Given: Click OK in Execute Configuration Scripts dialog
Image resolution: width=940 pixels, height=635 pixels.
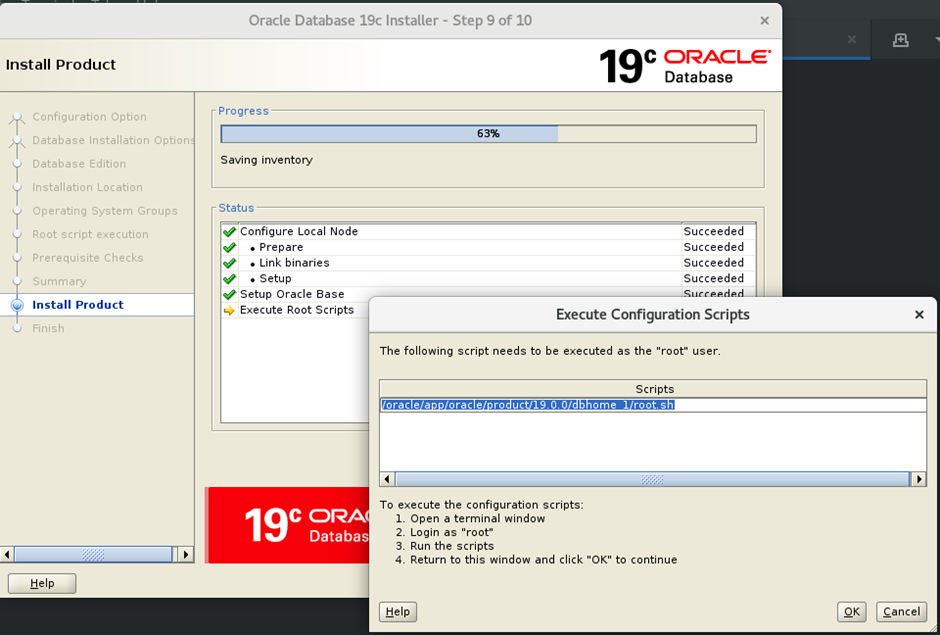Looking at the screenshot, I should pos(851,612).
